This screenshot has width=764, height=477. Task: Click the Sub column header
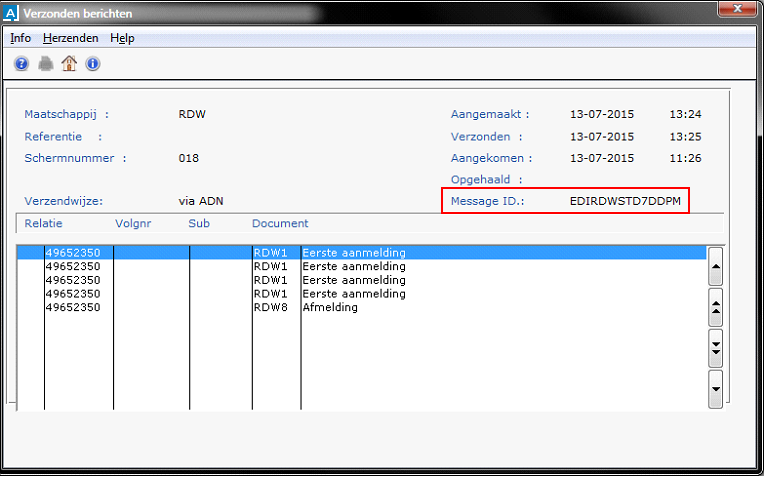[199, 223]
